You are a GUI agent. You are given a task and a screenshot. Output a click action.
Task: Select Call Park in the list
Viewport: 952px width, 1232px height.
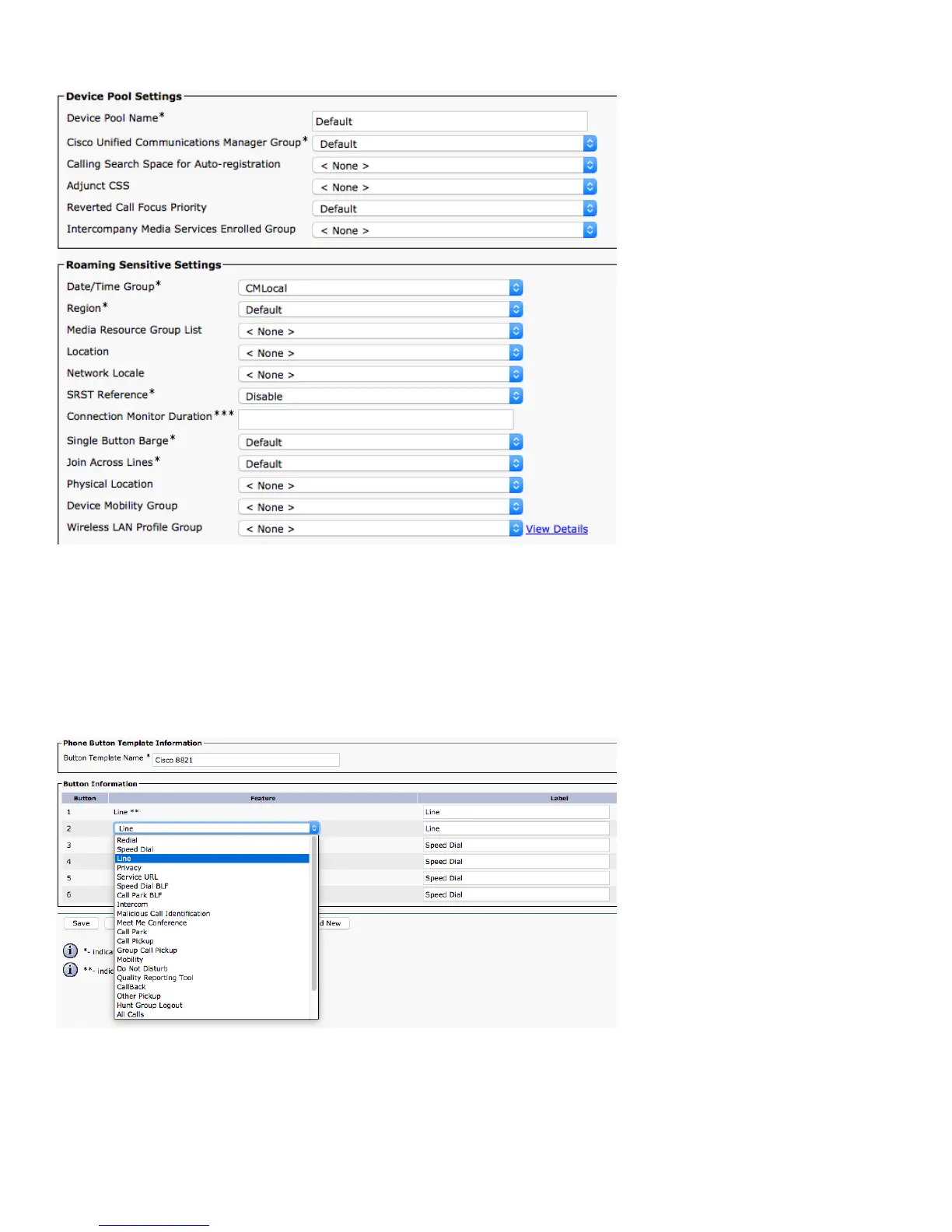click(x=212, y=932)
